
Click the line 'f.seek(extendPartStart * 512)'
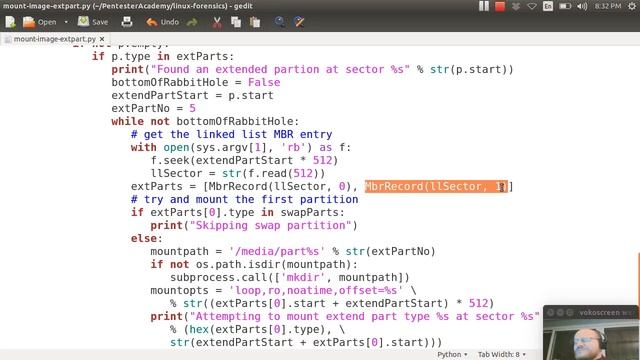pos(244,160)
